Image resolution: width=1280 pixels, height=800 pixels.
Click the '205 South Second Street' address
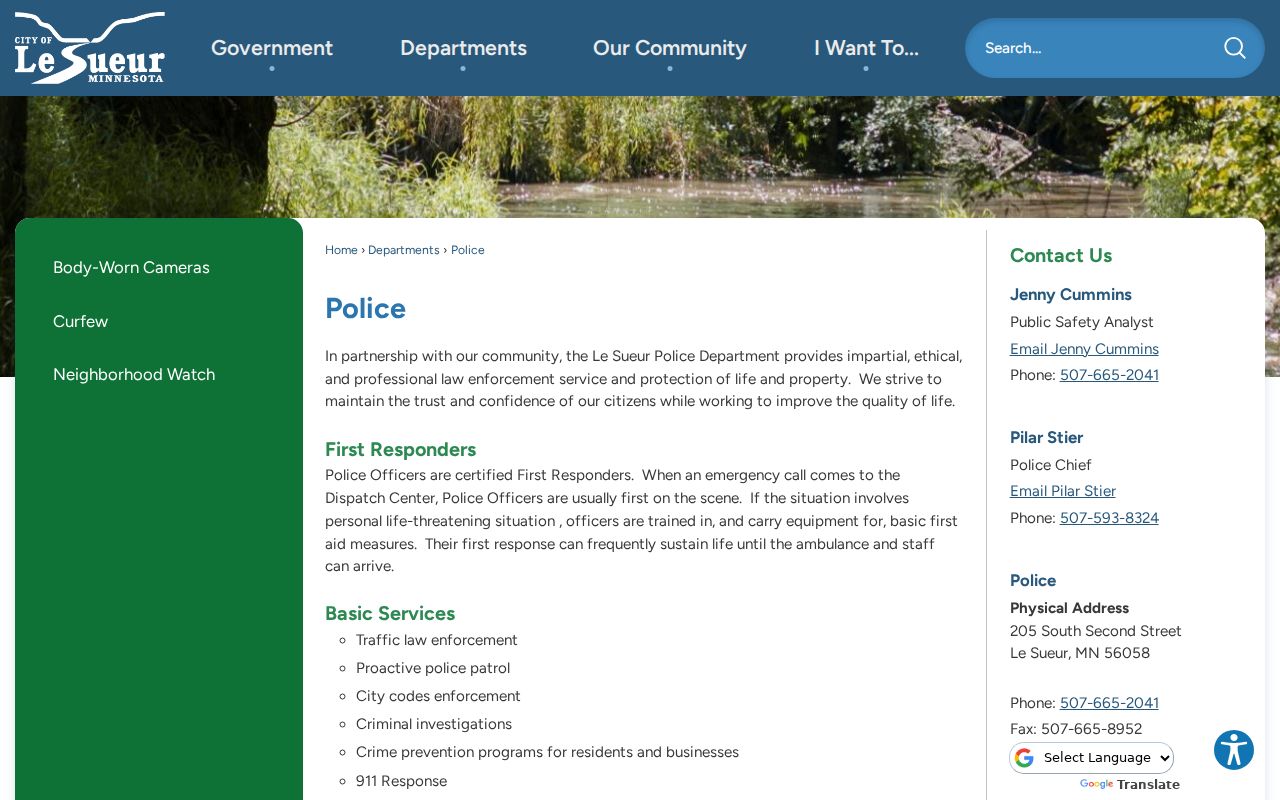[1096, 631]
